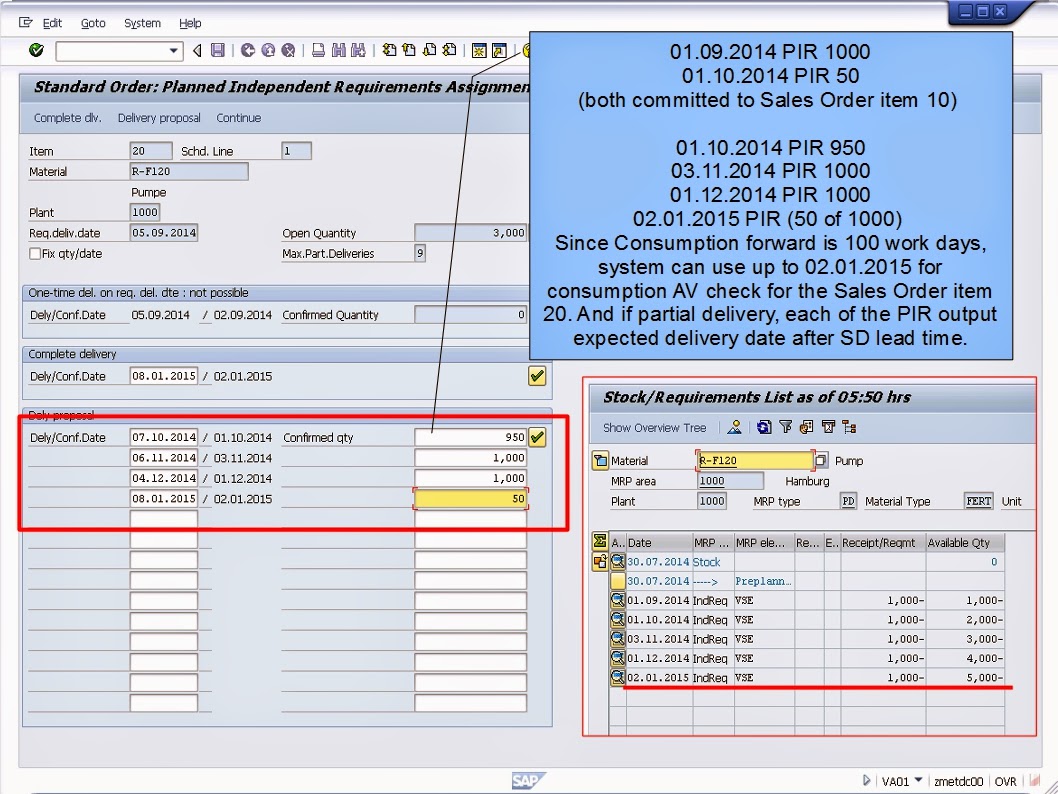Refresh the Stock/Requirements List
Image resolution: width=1058 pixels, height=794 pixels.
point(762,428)
